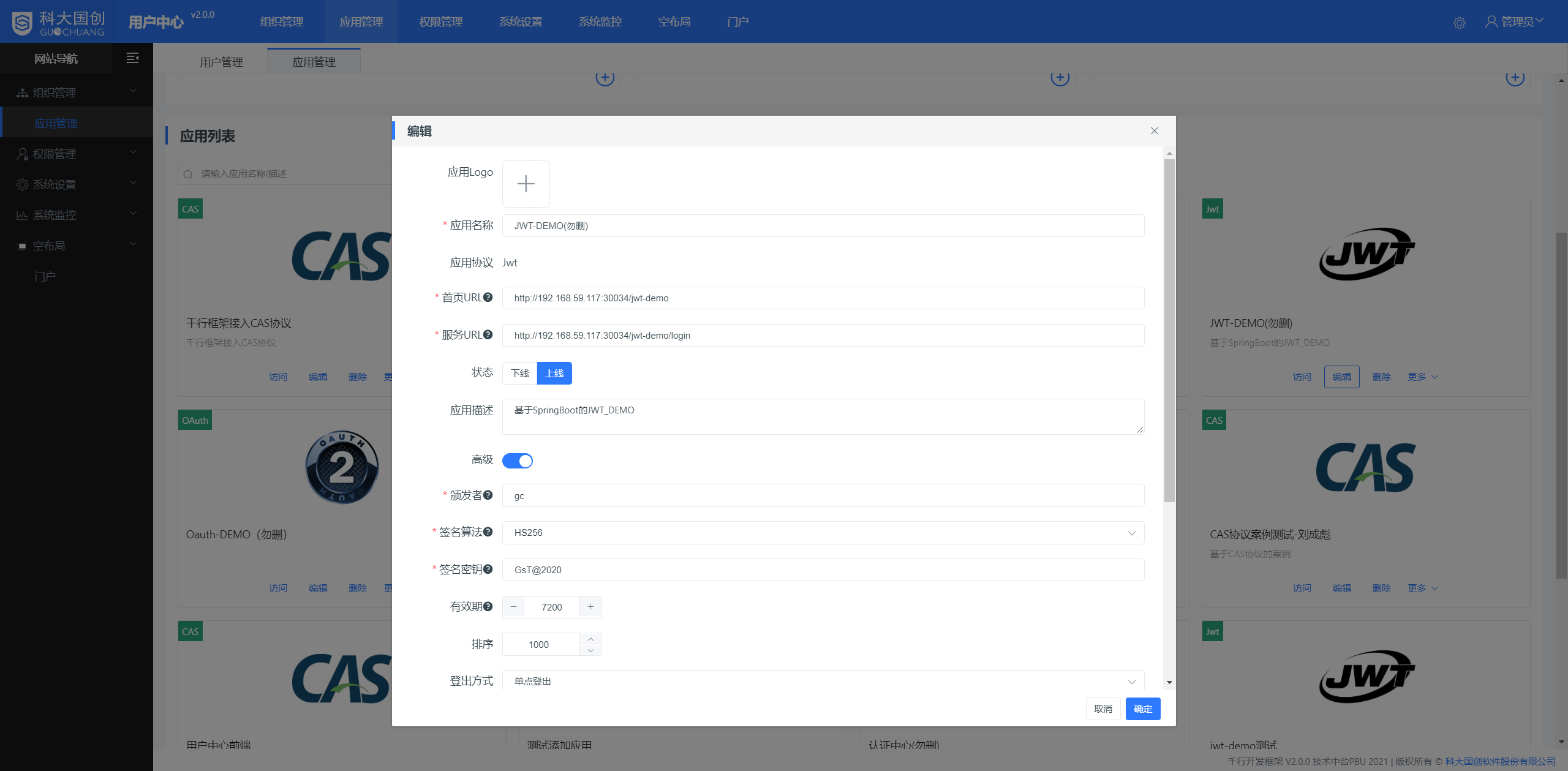Screen dimensions: 1568x771
Task: Click the 组织管理 sidebar icon
Action: pyautogui.click(x=23, y=92)
